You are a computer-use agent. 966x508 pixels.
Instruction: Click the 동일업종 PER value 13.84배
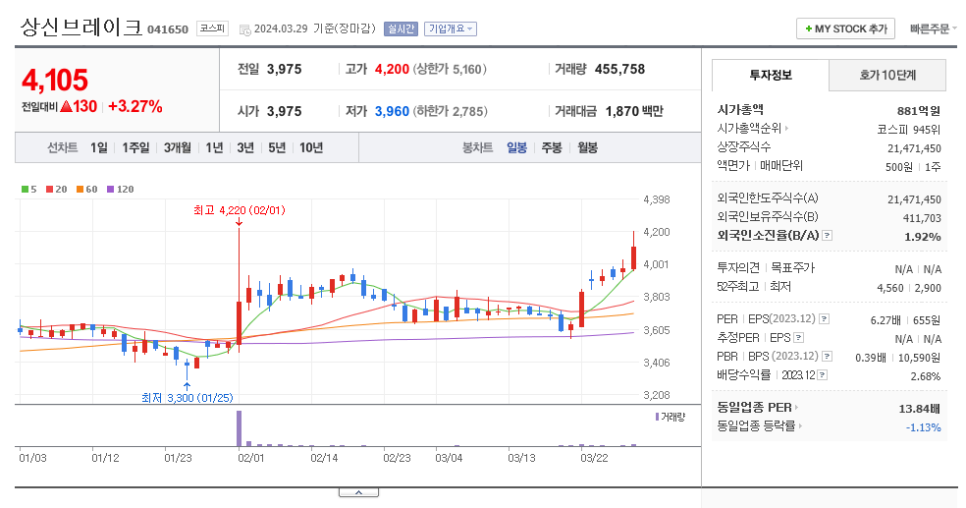click(x=919, y=408)
